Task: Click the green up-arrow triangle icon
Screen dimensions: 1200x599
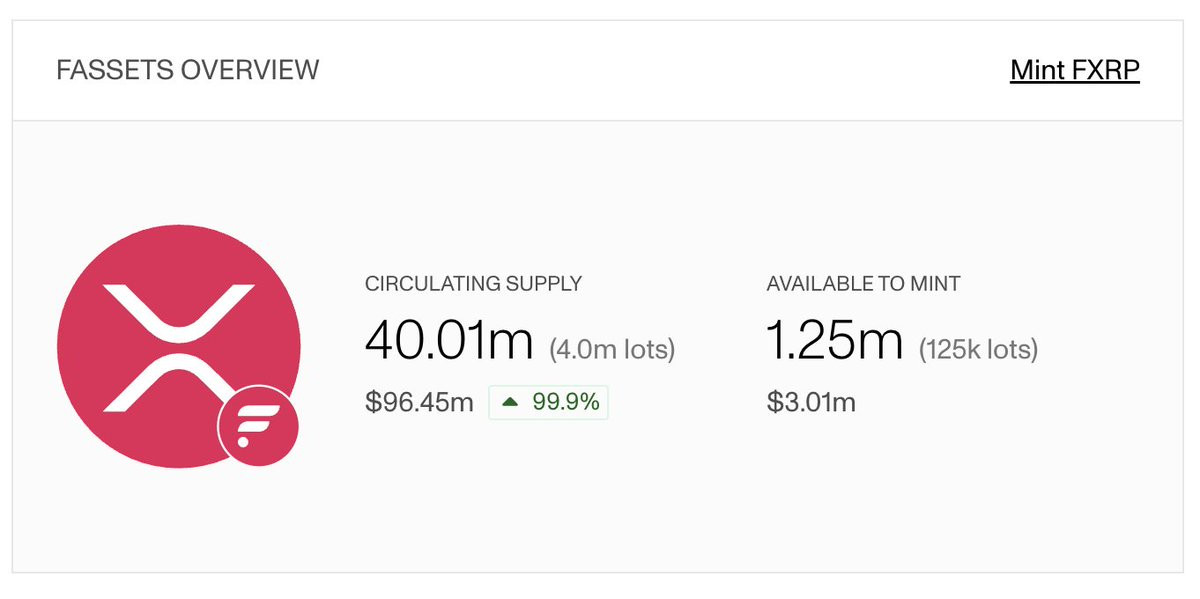Action: pyautogui.click(x=510, y=403)
